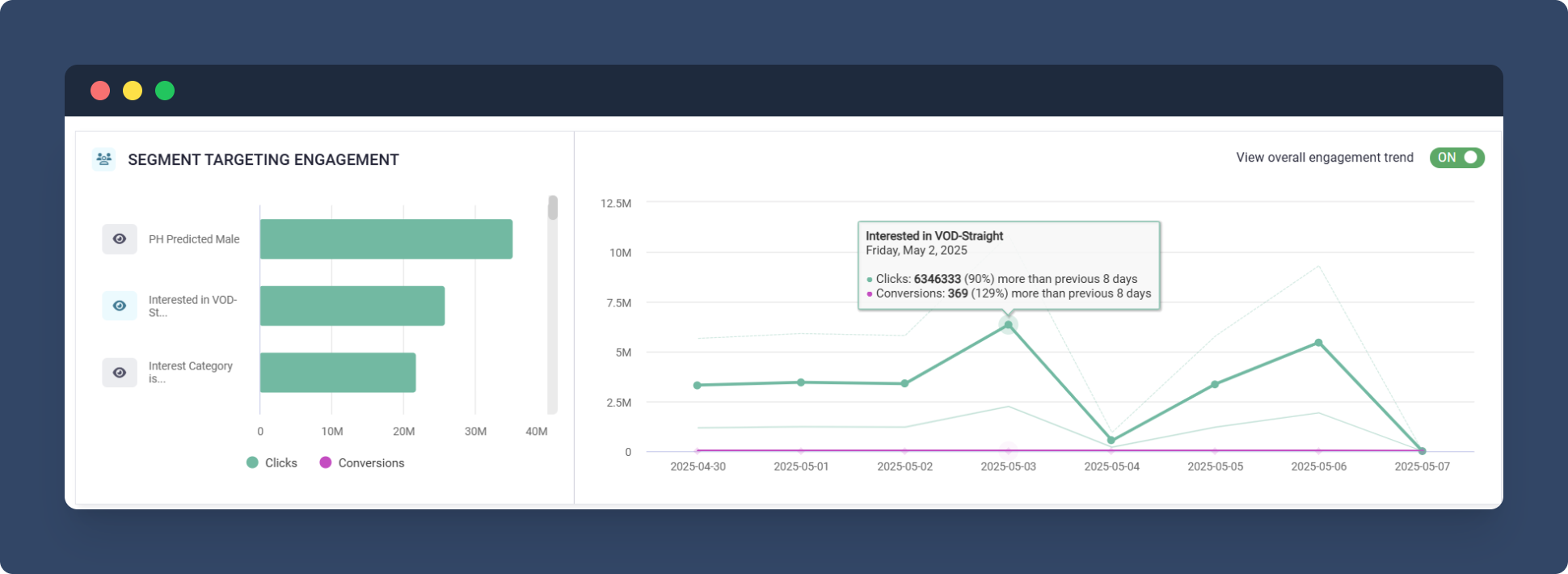The width and height of the screenshot is (1568, 574).
Task: Click the 2025-05-04 low Clicks data point
Action: pyautogui.click(x=1111, y=441)
